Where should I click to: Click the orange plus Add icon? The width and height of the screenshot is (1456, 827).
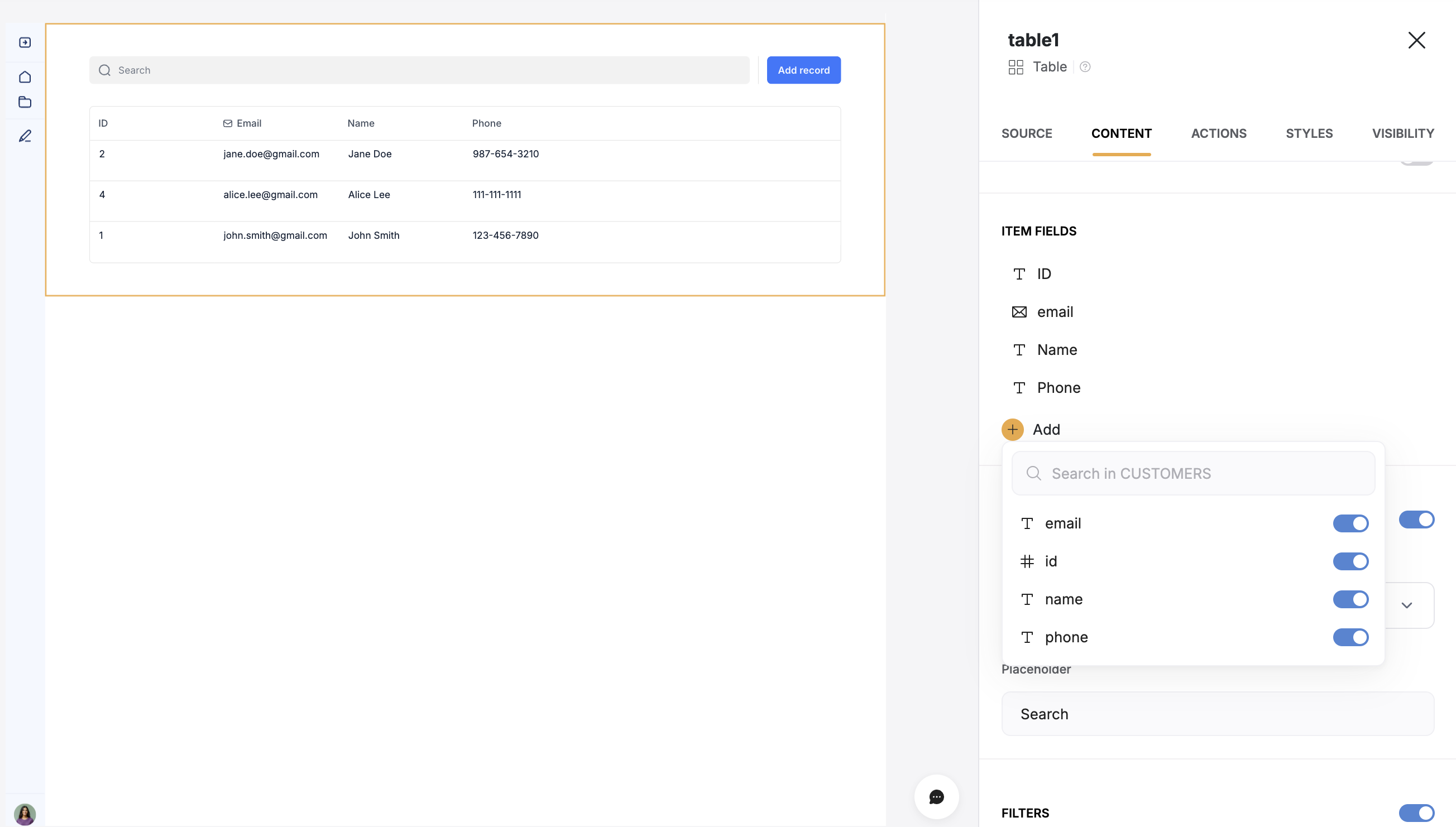point(1012,430)
